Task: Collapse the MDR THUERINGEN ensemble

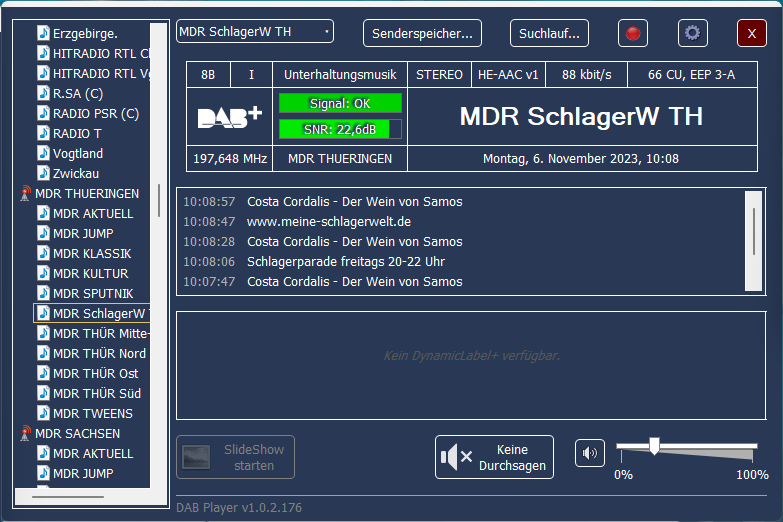Action: (x=88, y=194)
